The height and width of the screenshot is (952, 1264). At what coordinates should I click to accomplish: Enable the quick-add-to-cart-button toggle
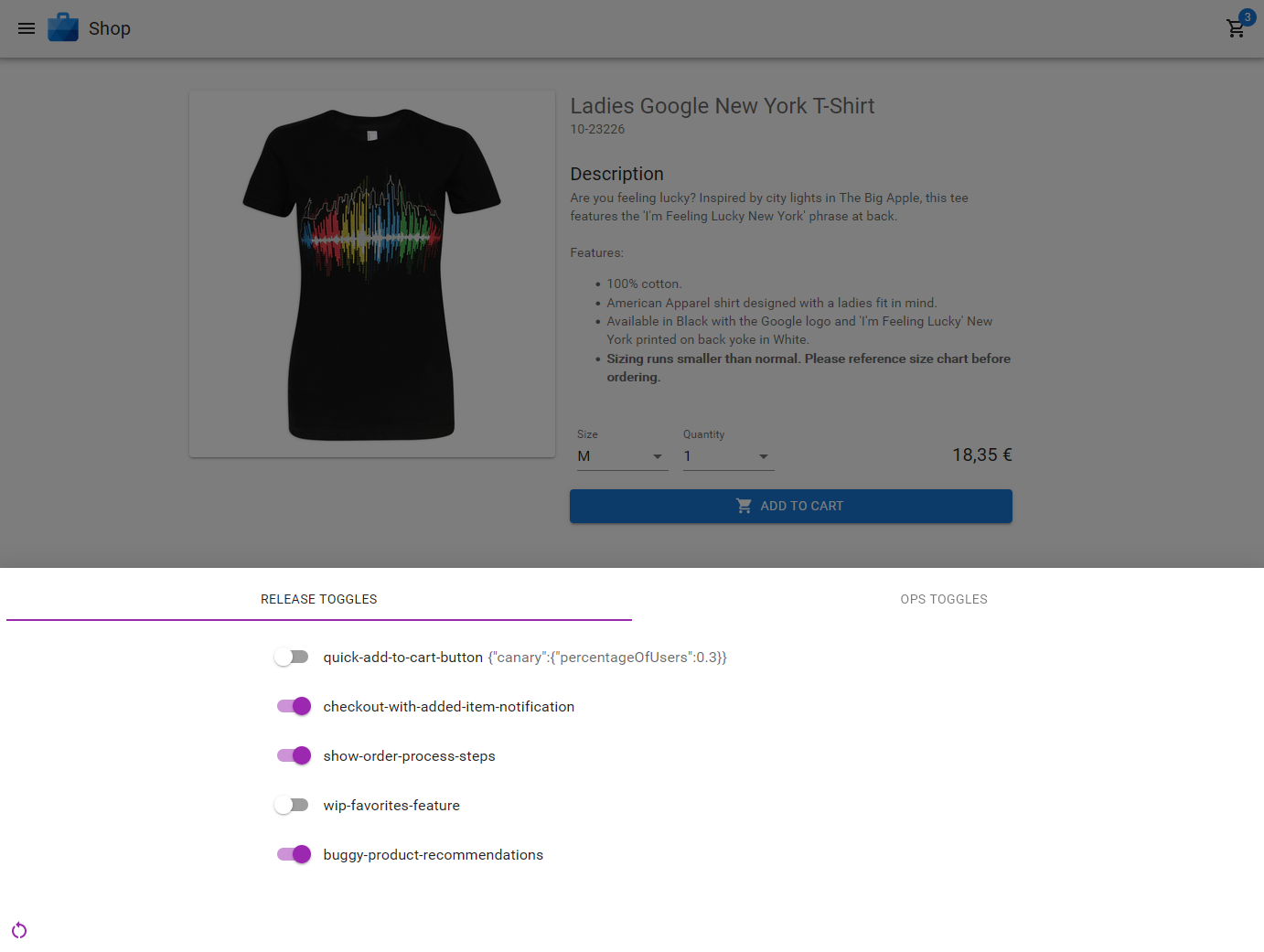[293, 657]
